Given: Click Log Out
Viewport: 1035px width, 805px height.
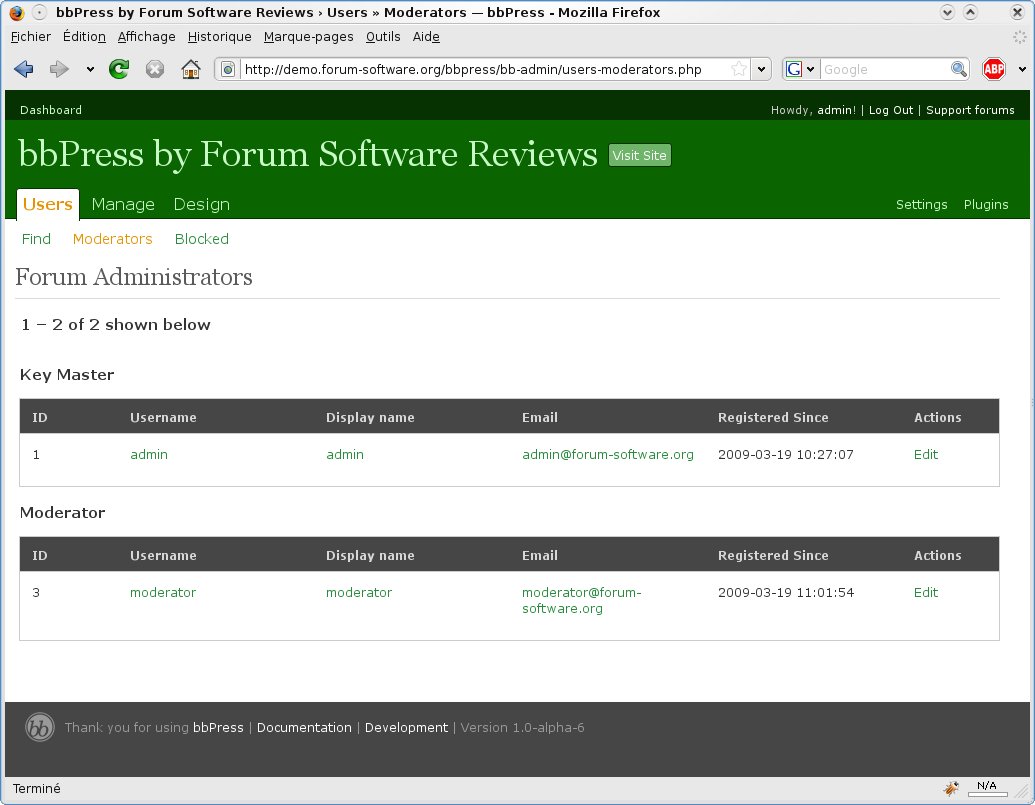Looking at the screenshot, I should (890, 110).
